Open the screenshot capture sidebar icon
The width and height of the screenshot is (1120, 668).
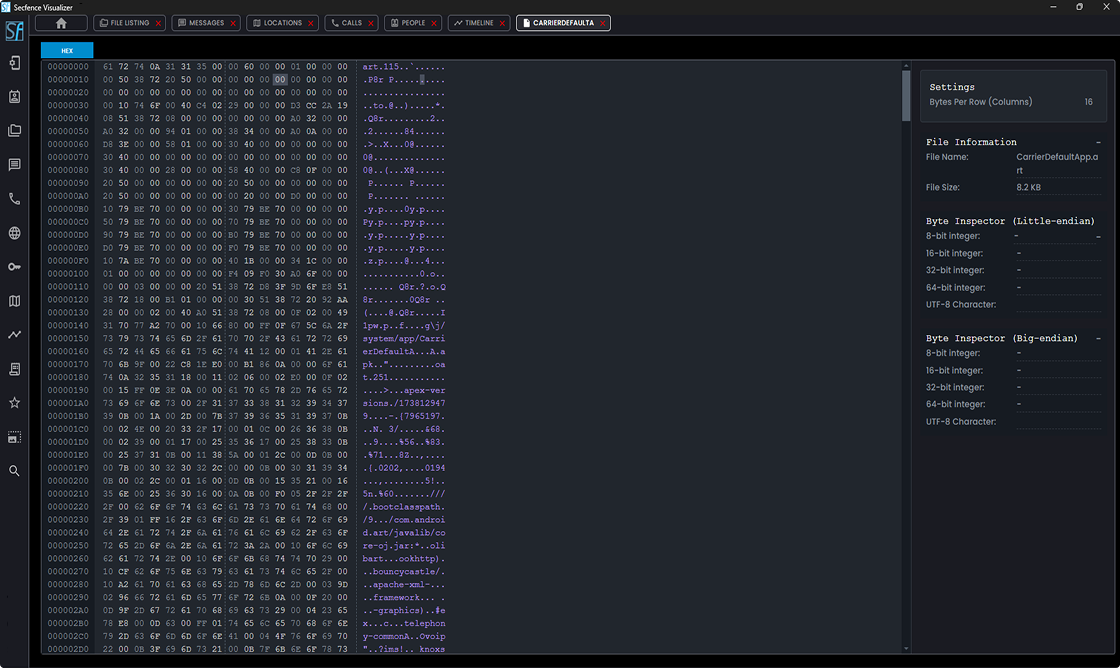(14, 437)
